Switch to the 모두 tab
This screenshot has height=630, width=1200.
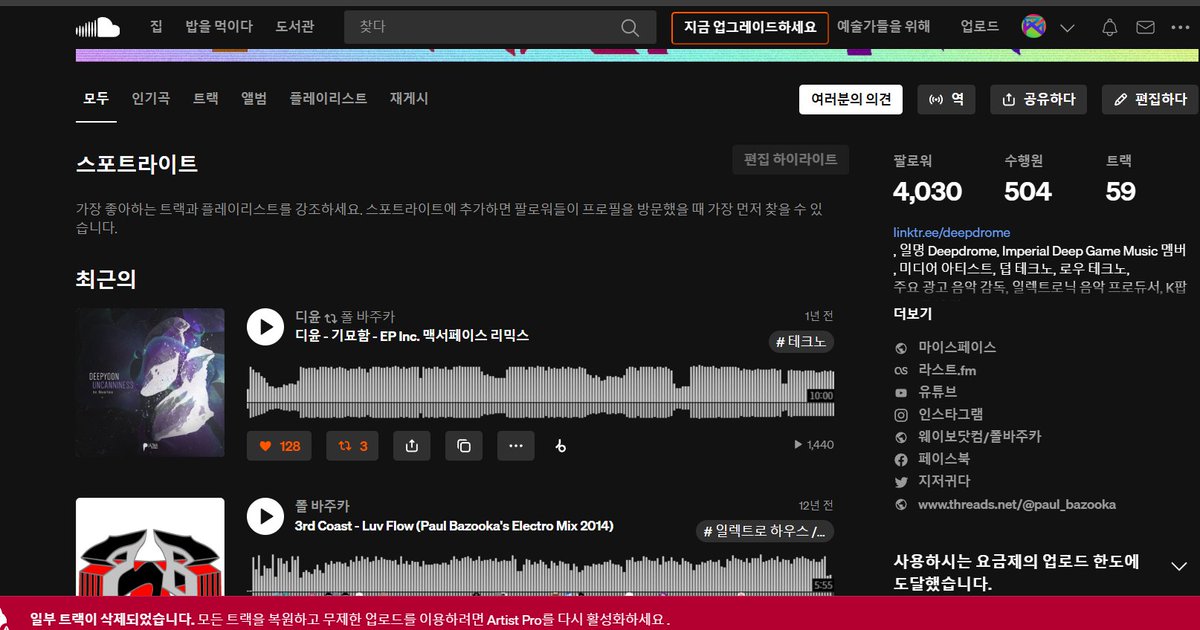(x=96, y=98)
